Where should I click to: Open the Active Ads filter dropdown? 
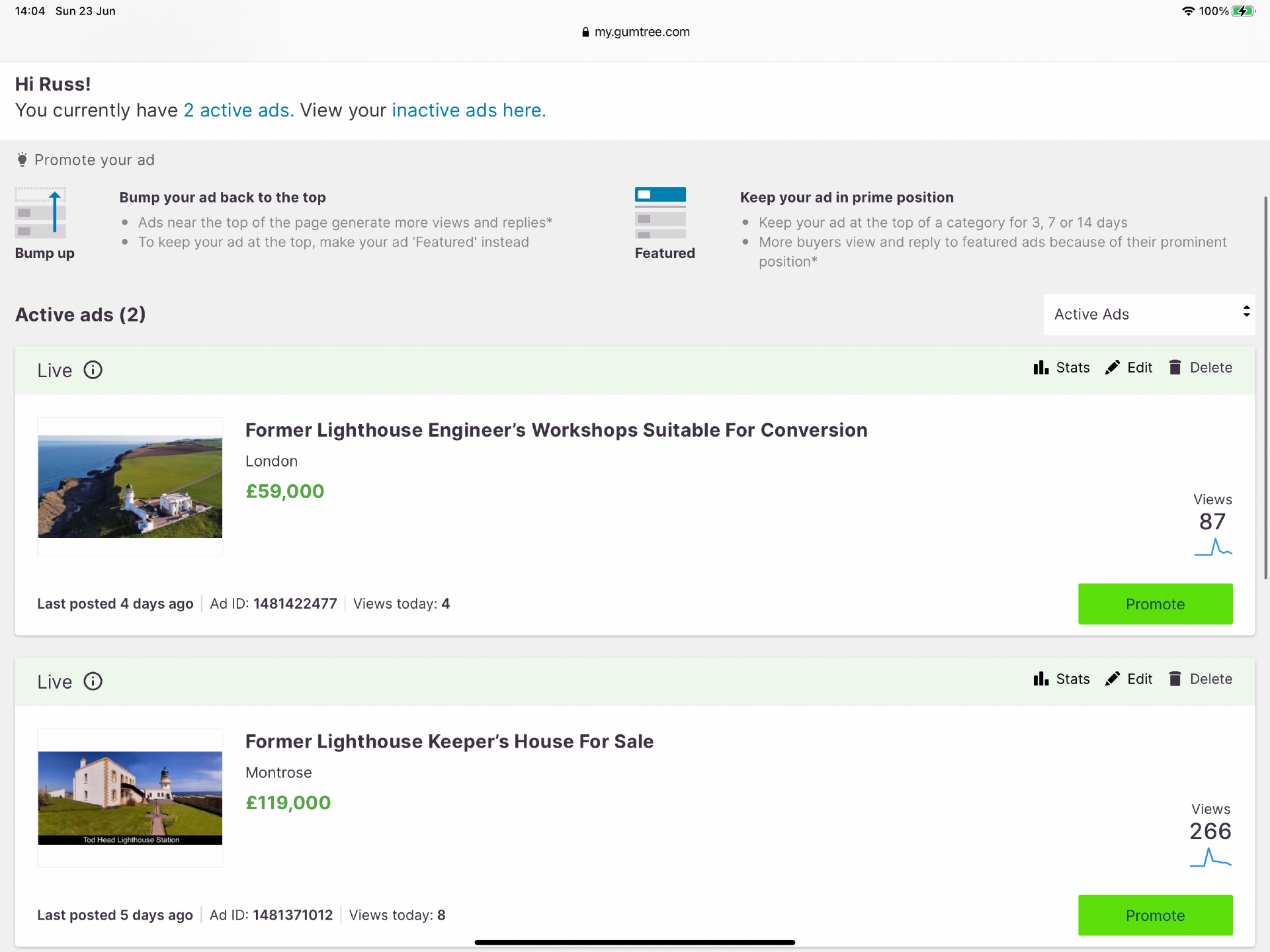click(1150, 314)
